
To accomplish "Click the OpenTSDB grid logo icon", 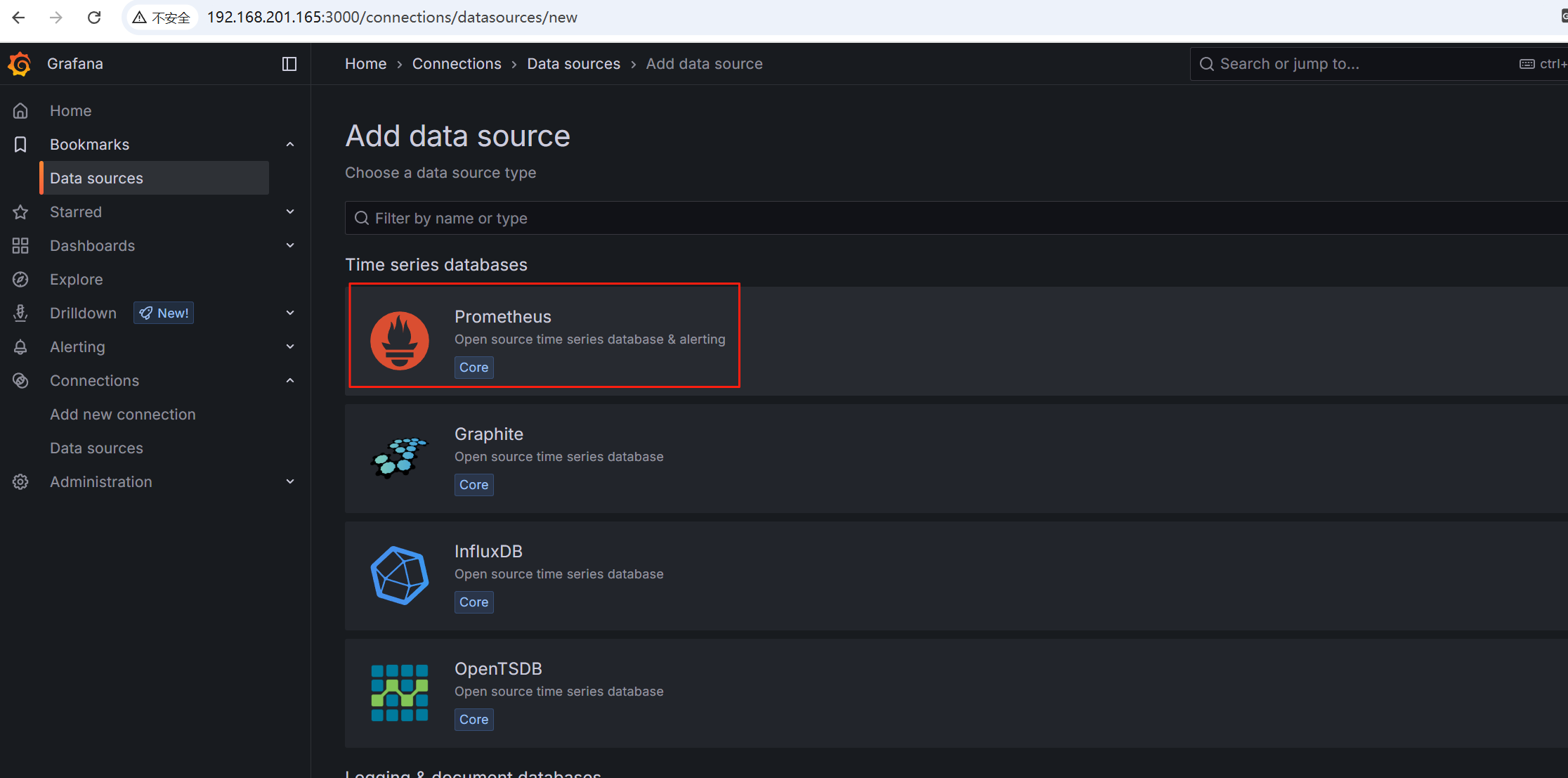I will click(400, 692).
